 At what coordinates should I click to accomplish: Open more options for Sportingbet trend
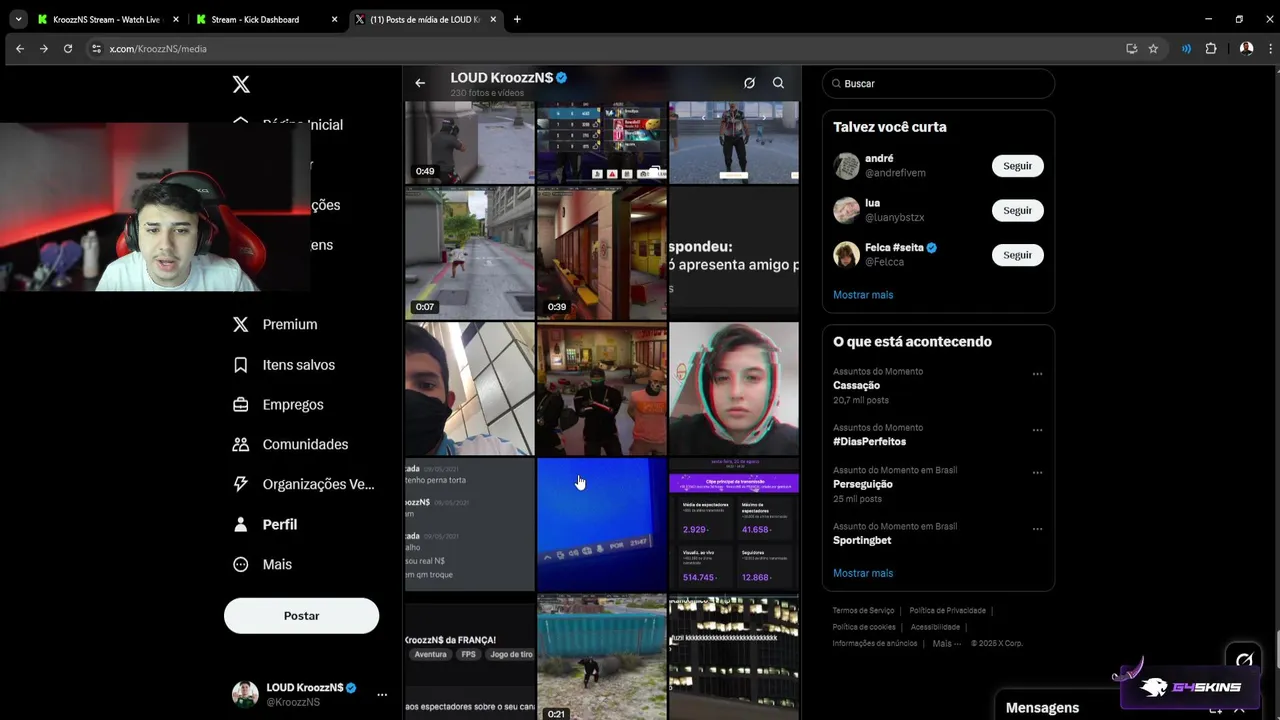click(x=1037, y=529)
